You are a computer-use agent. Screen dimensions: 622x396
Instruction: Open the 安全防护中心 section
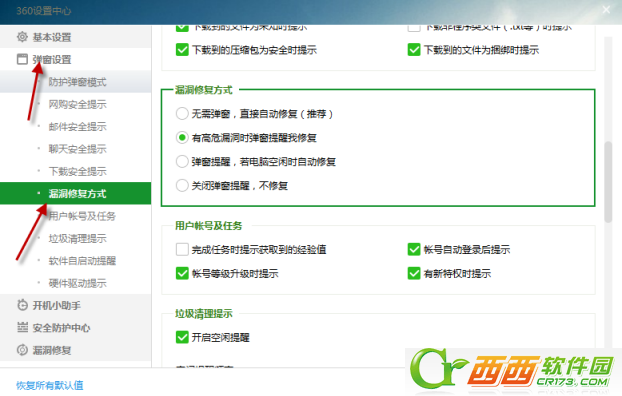click(x=75, y=328)
